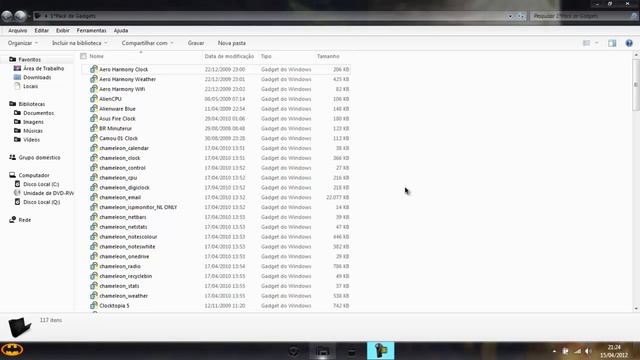Open the Organizar dropdown
Screen dimensions: 640x360
pyautogui.click(x=23, y=43)
